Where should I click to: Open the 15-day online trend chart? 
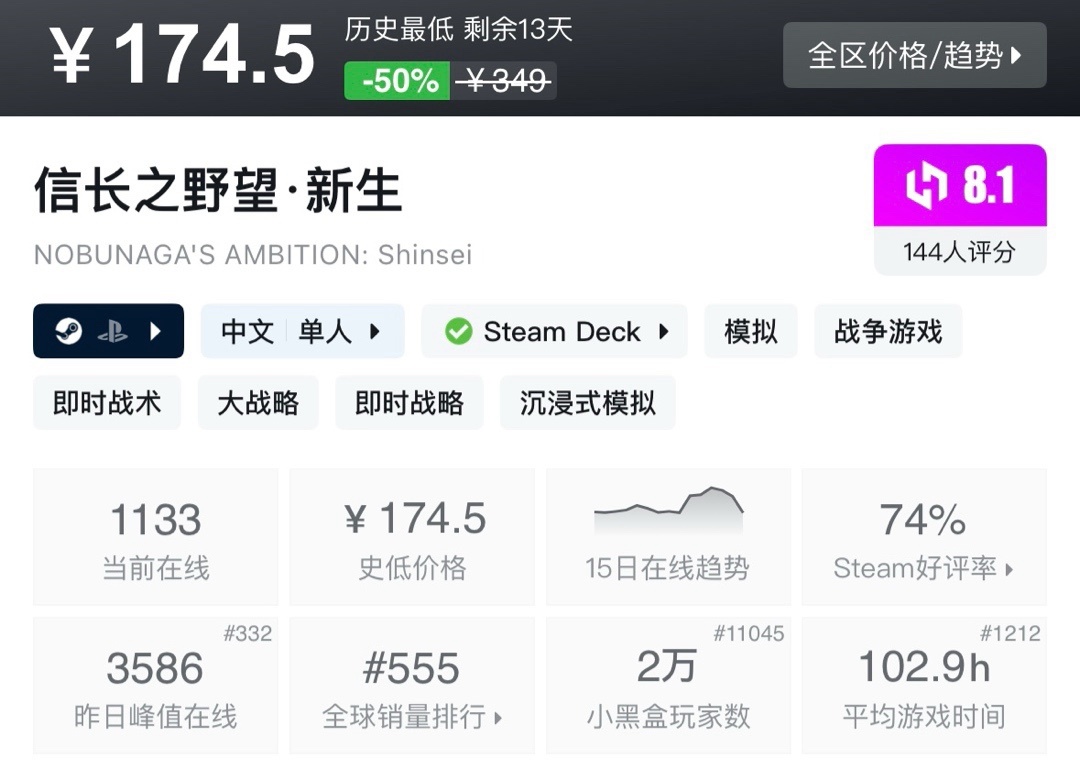pyautogui.click(x=667, y=535)
